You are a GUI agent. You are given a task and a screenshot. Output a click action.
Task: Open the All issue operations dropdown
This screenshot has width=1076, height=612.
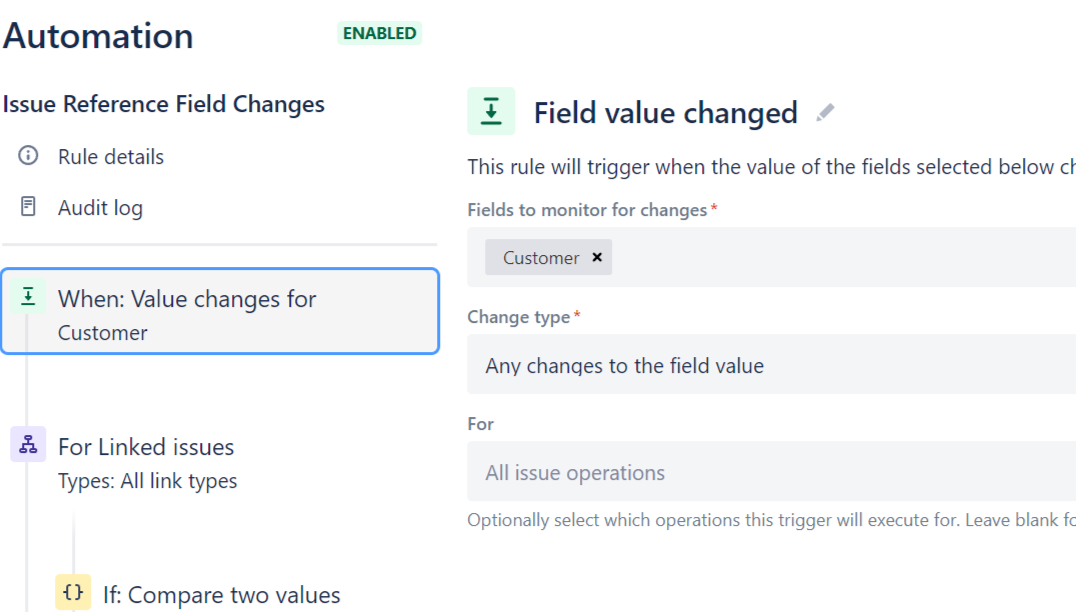pyautogui.click(x=770, y=472)
